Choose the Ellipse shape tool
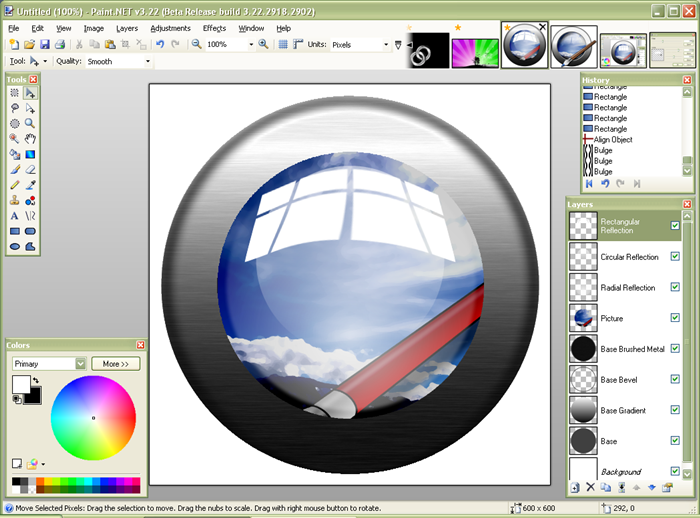The height and width of the screenshot is (518, 700). coord(15,246)
